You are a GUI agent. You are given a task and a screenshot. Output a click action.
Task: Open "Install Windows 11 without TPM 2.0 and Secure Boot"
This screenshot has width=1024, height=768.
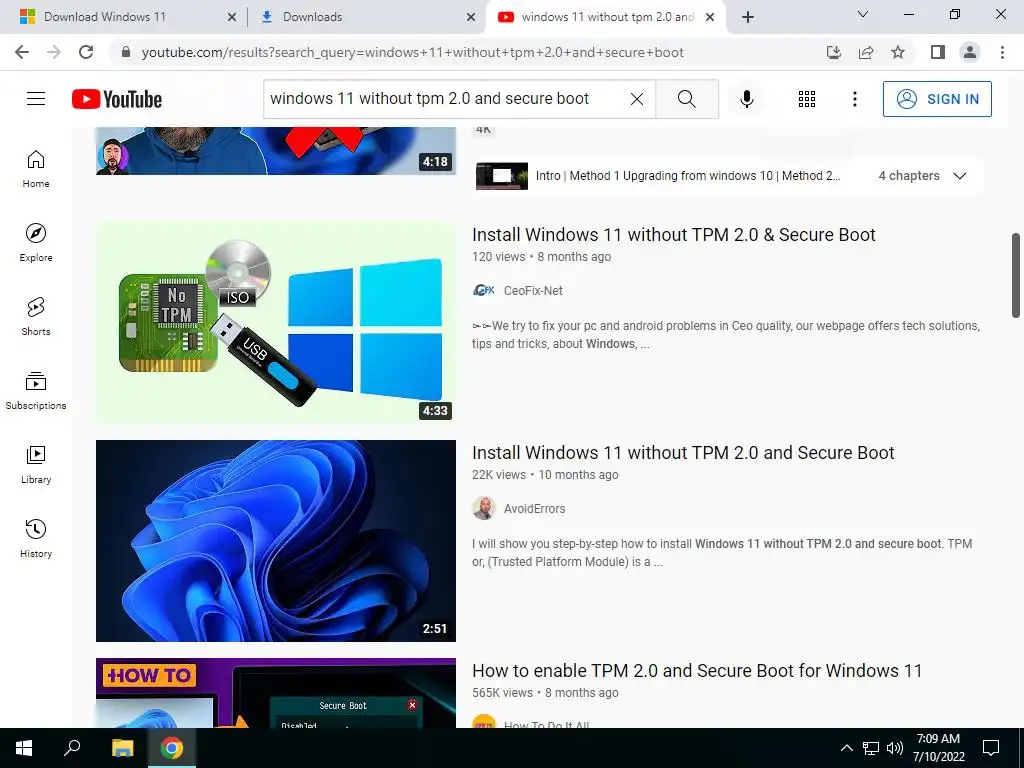coord(683,453)
